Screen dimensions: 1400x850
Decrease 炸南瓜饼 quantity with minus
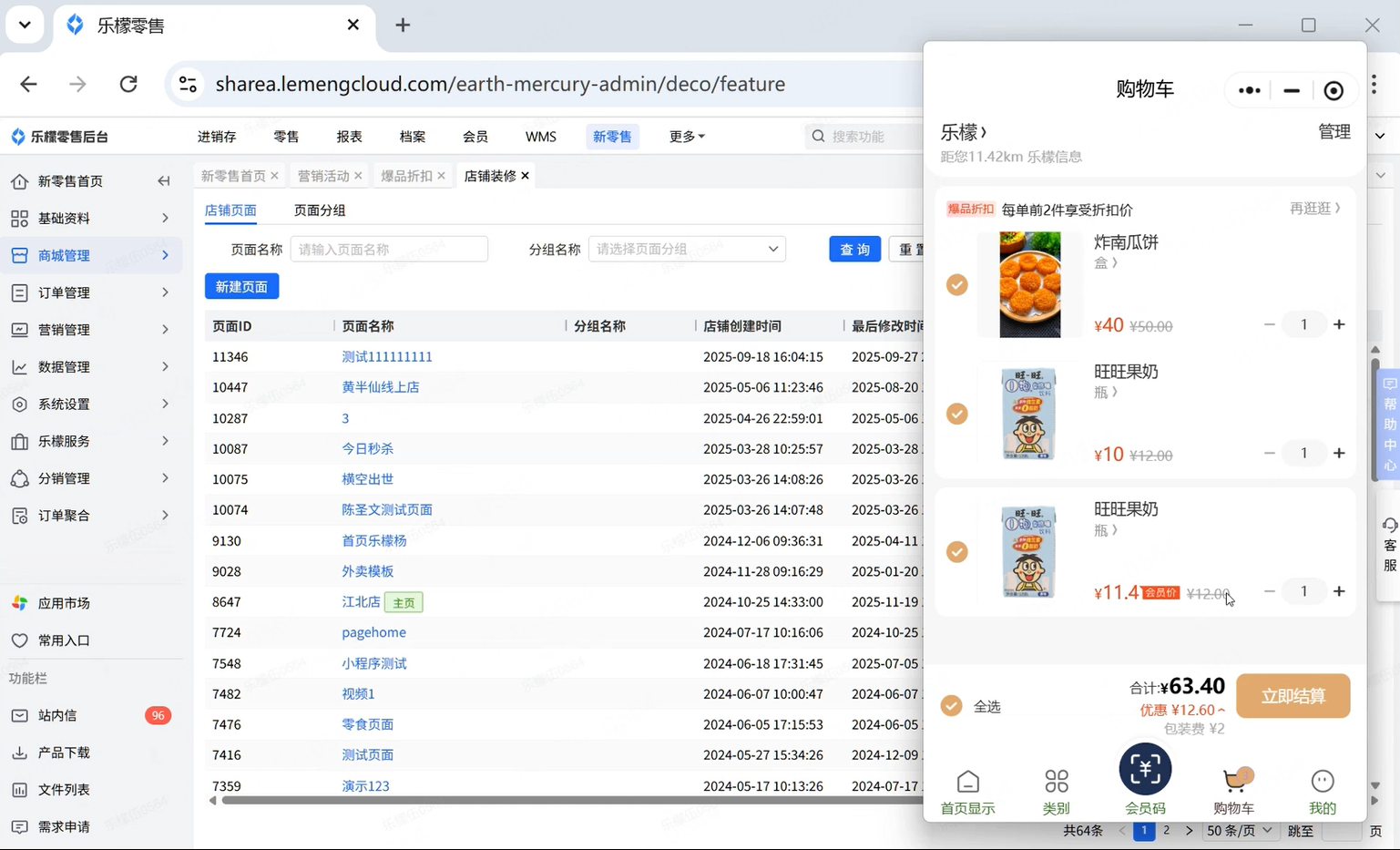[1269, 324]
